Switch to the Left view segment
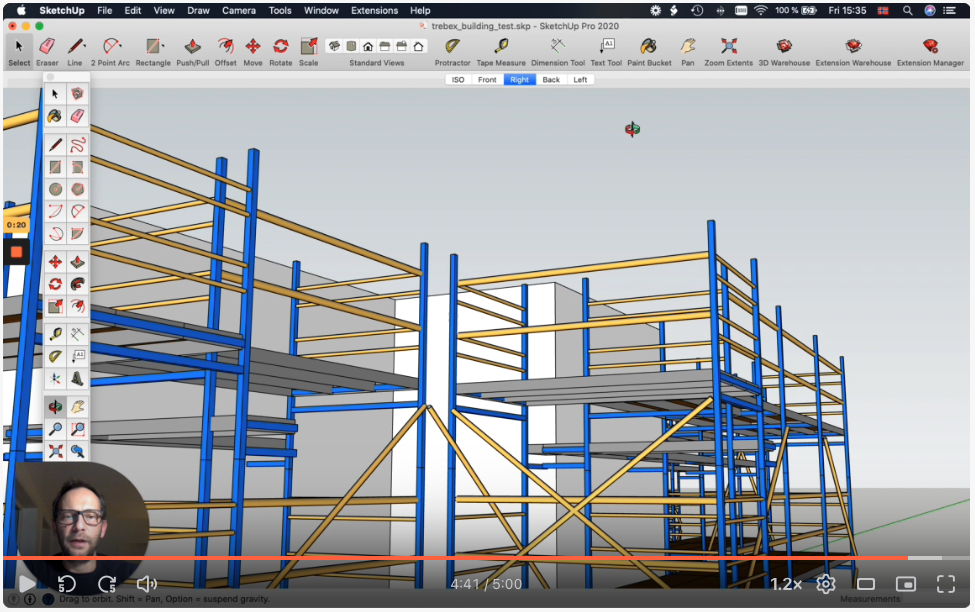 pos(580,80)
